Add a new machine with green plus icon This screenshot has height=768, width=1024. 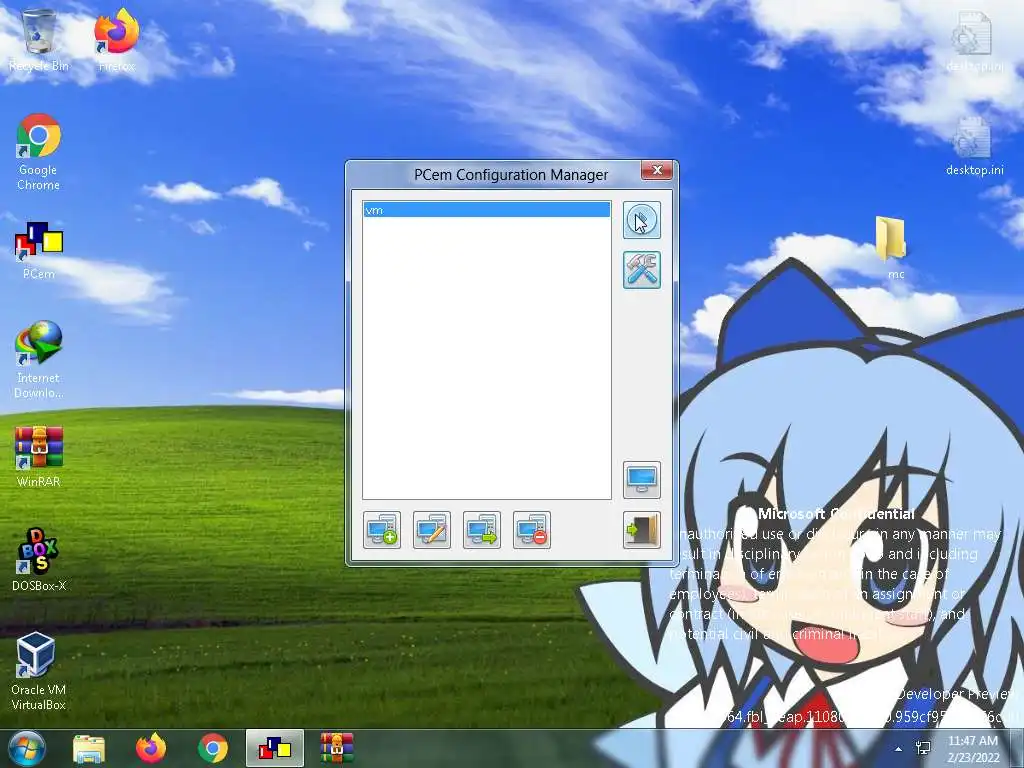382,530
